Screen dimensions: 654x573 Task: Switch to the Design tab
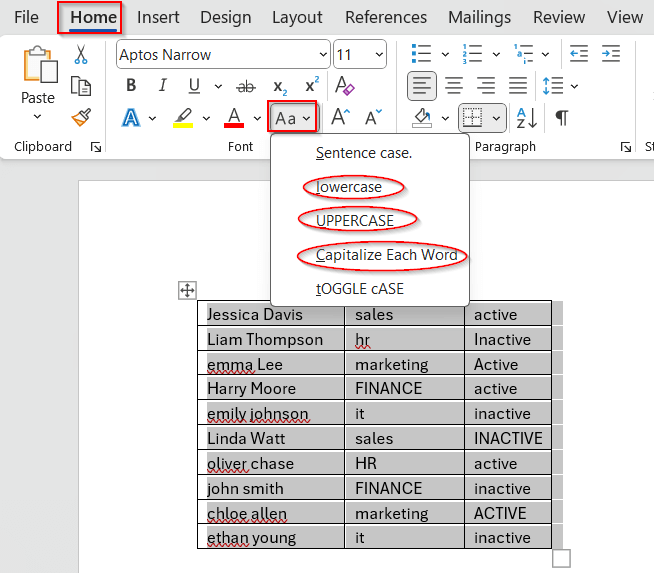coord(226,18)
